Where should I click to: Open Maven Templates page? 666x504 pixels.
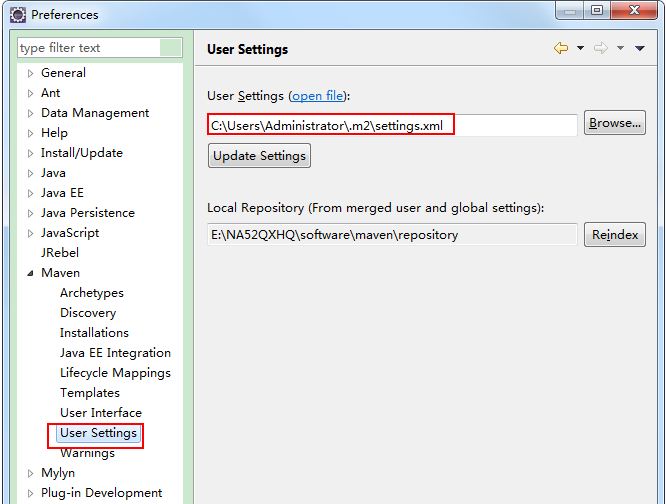pos(90,392)
